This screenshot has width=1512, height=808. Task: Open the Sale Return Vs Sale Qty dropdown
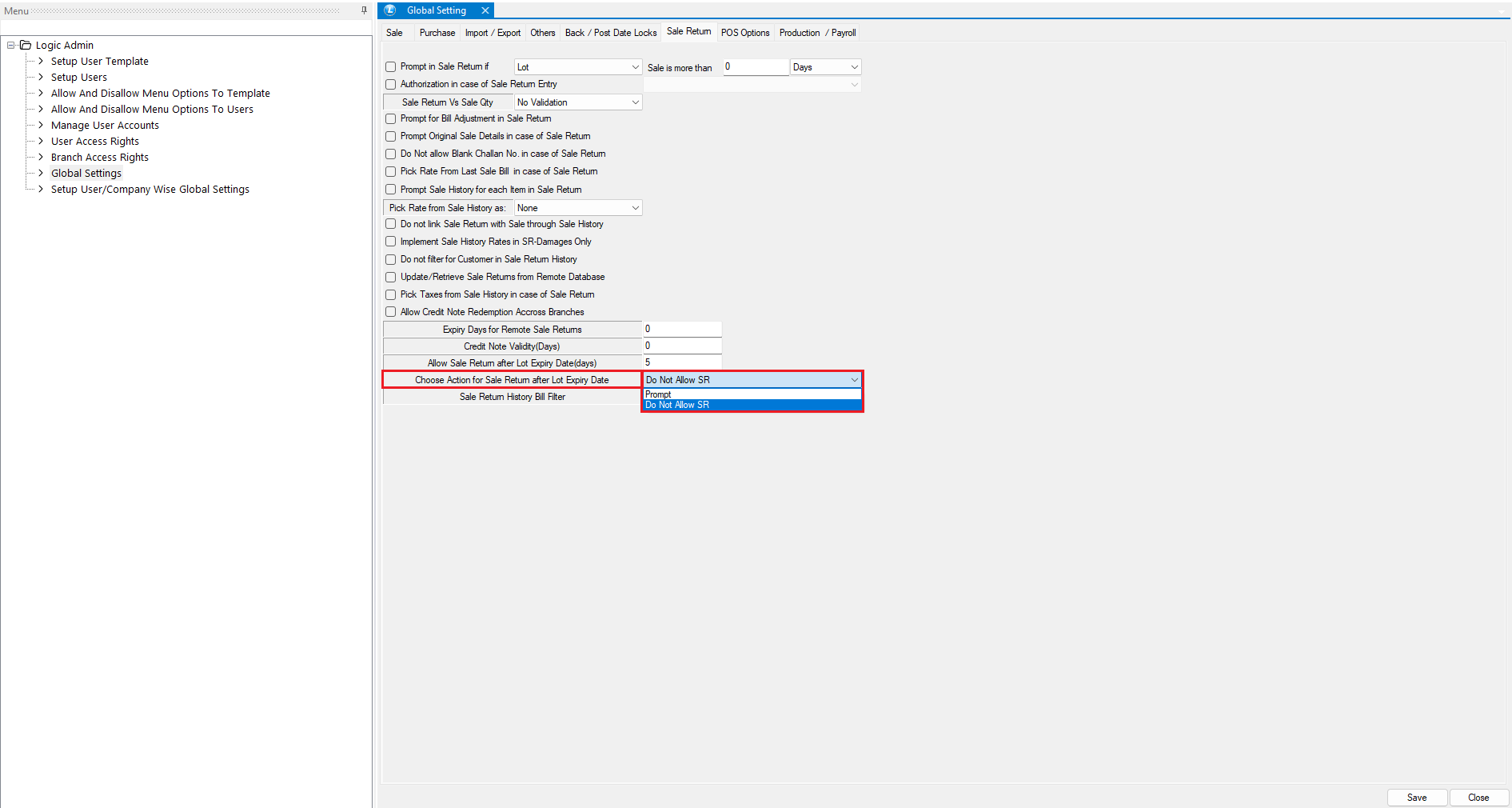(635, 102)
